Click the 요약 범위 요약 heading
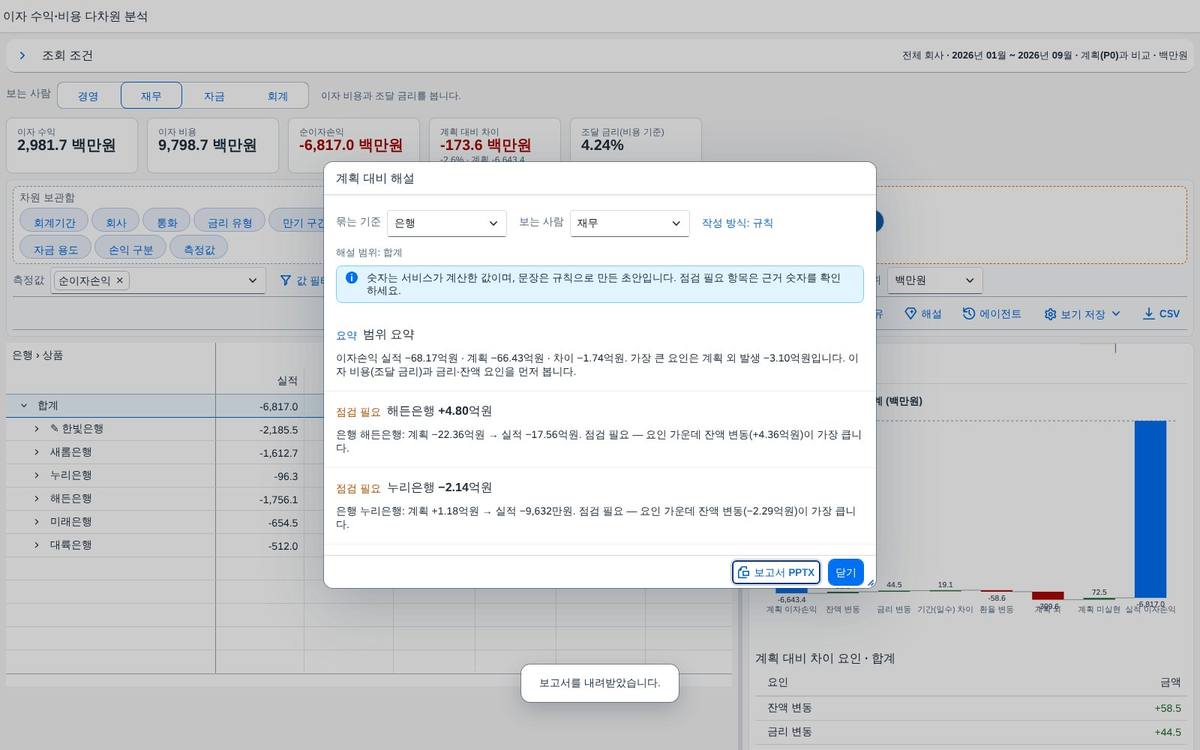This screenshot has height=750, width=1200. [375, 335]
